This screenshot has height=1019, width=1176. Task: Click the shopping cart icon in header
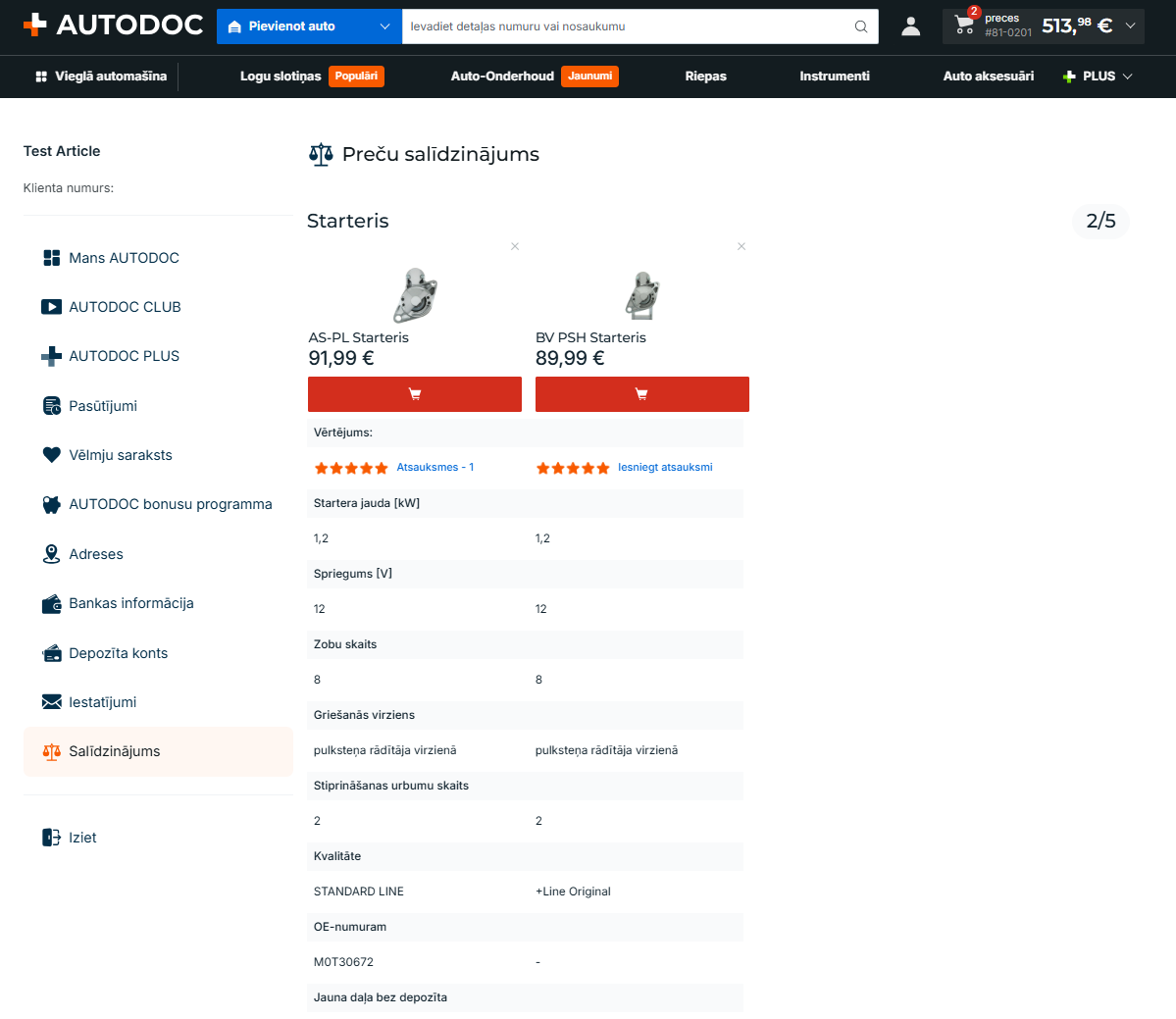coord(964,25)
